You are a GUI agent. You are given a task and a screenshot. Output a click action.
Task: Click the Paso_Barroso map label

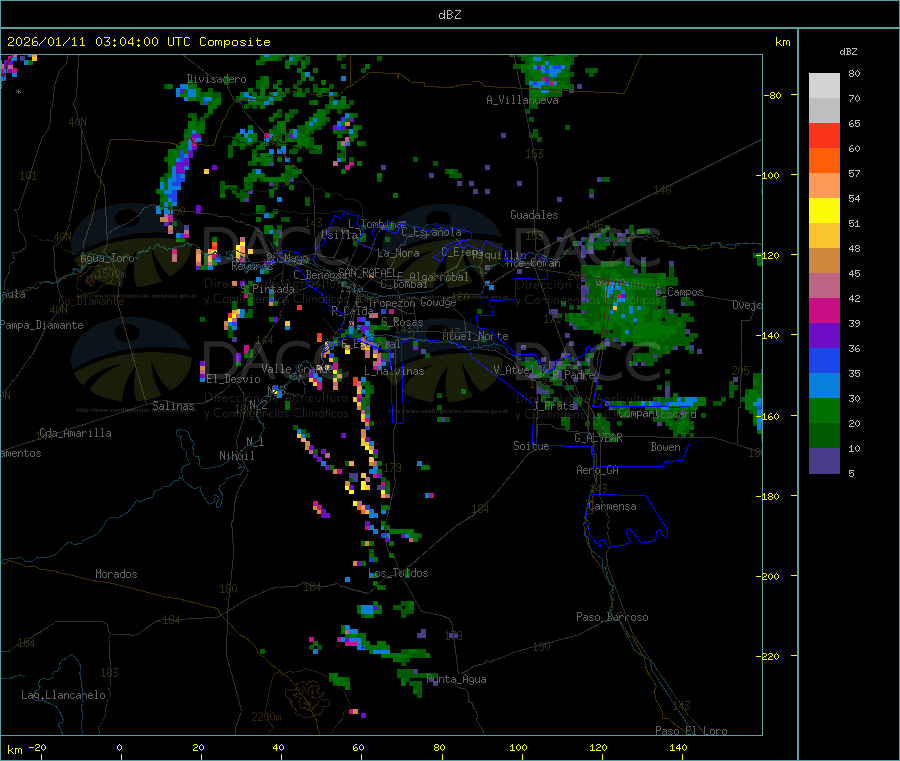612,617
